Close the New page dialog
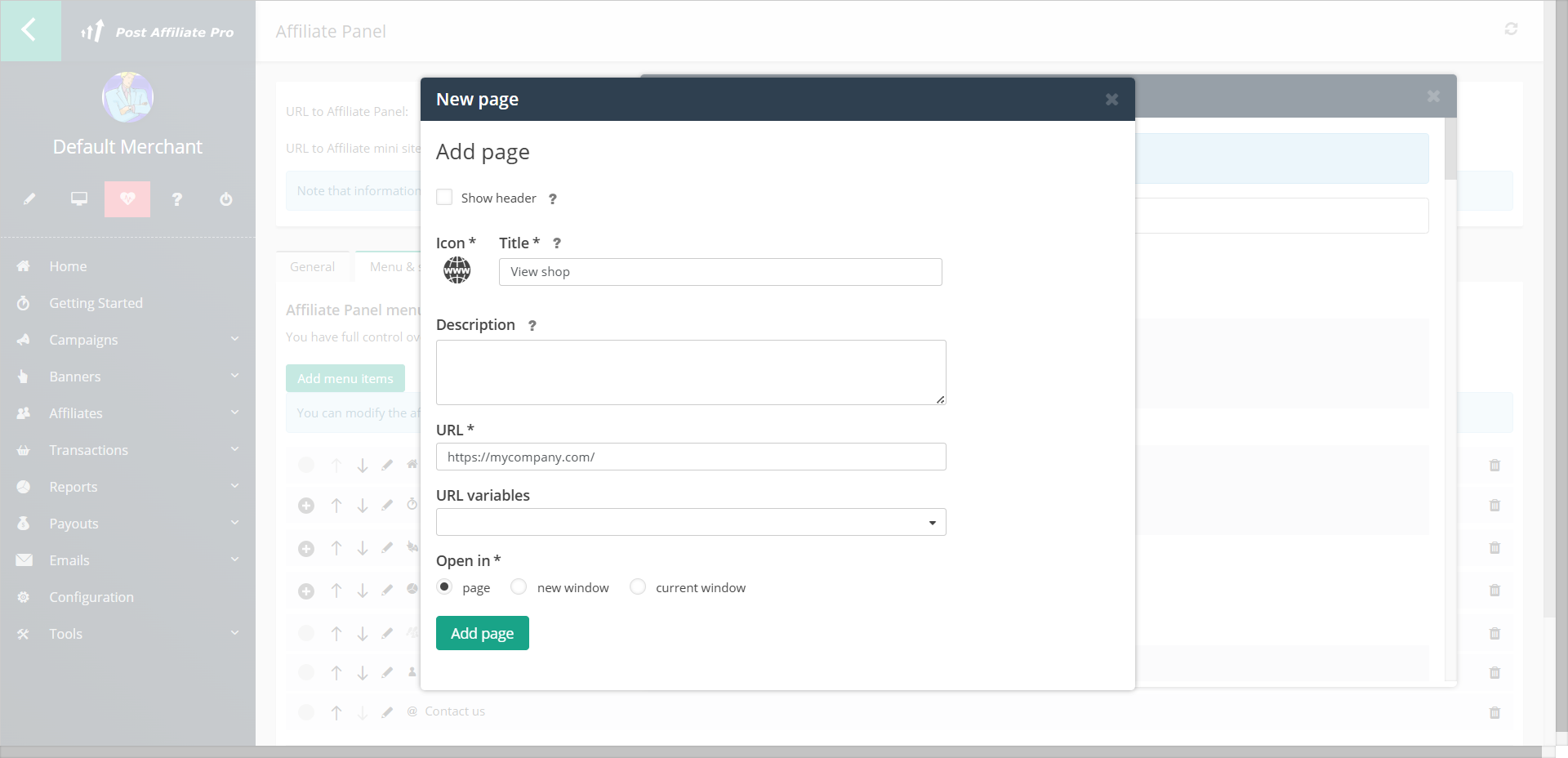The height and width of the screenshot is (758, 1568). (x=1111, y=100)
